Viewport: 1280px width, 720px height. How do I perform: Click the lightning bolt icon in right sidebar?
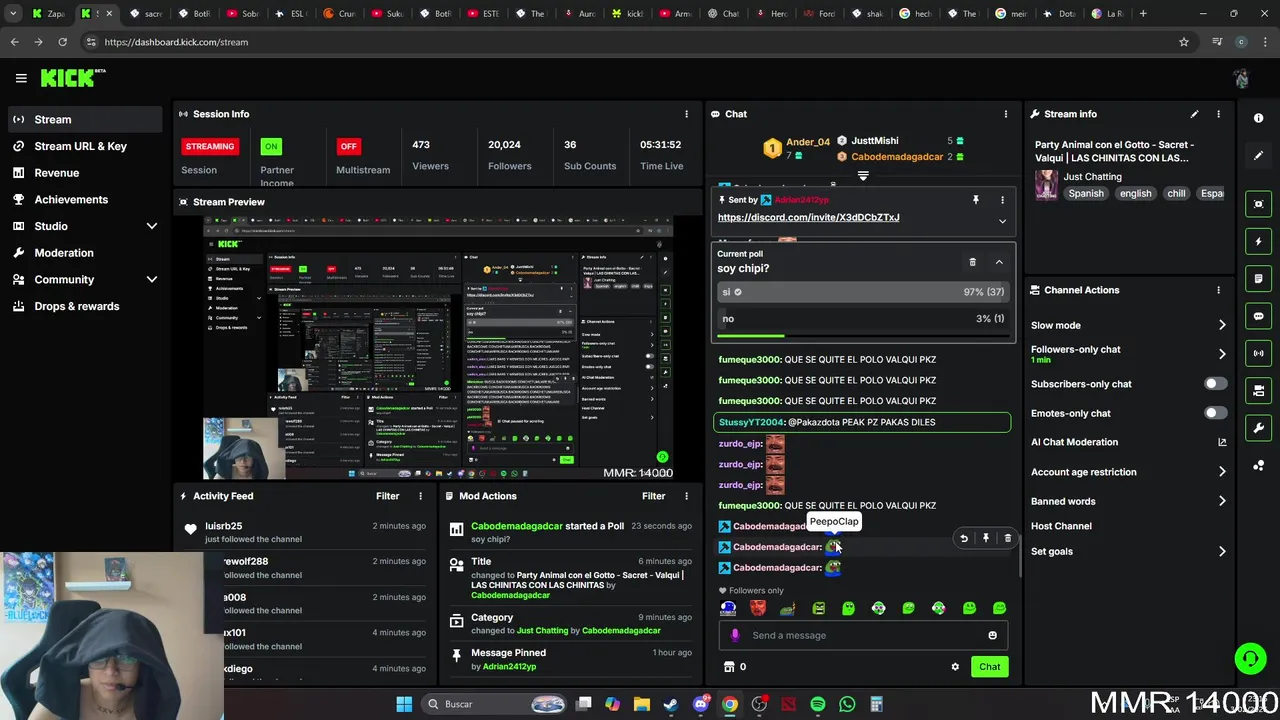click(x=1258, y=241)
